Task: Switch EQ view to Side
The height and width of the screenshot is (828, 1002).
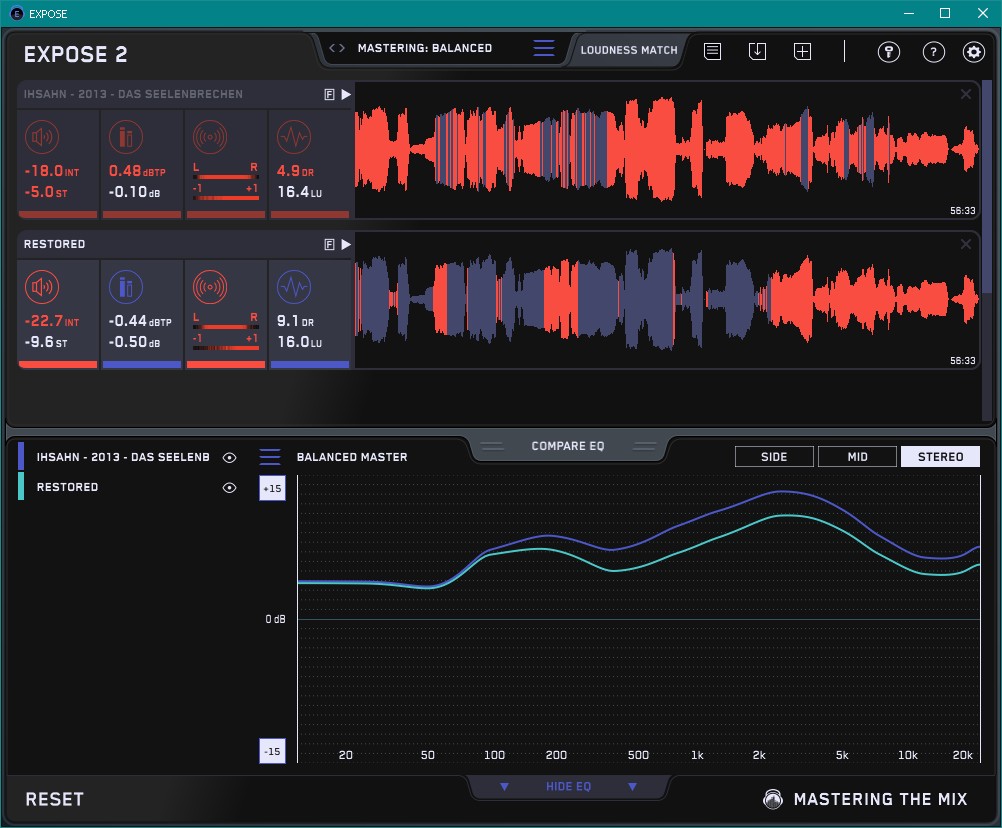Action: point(774,457)
